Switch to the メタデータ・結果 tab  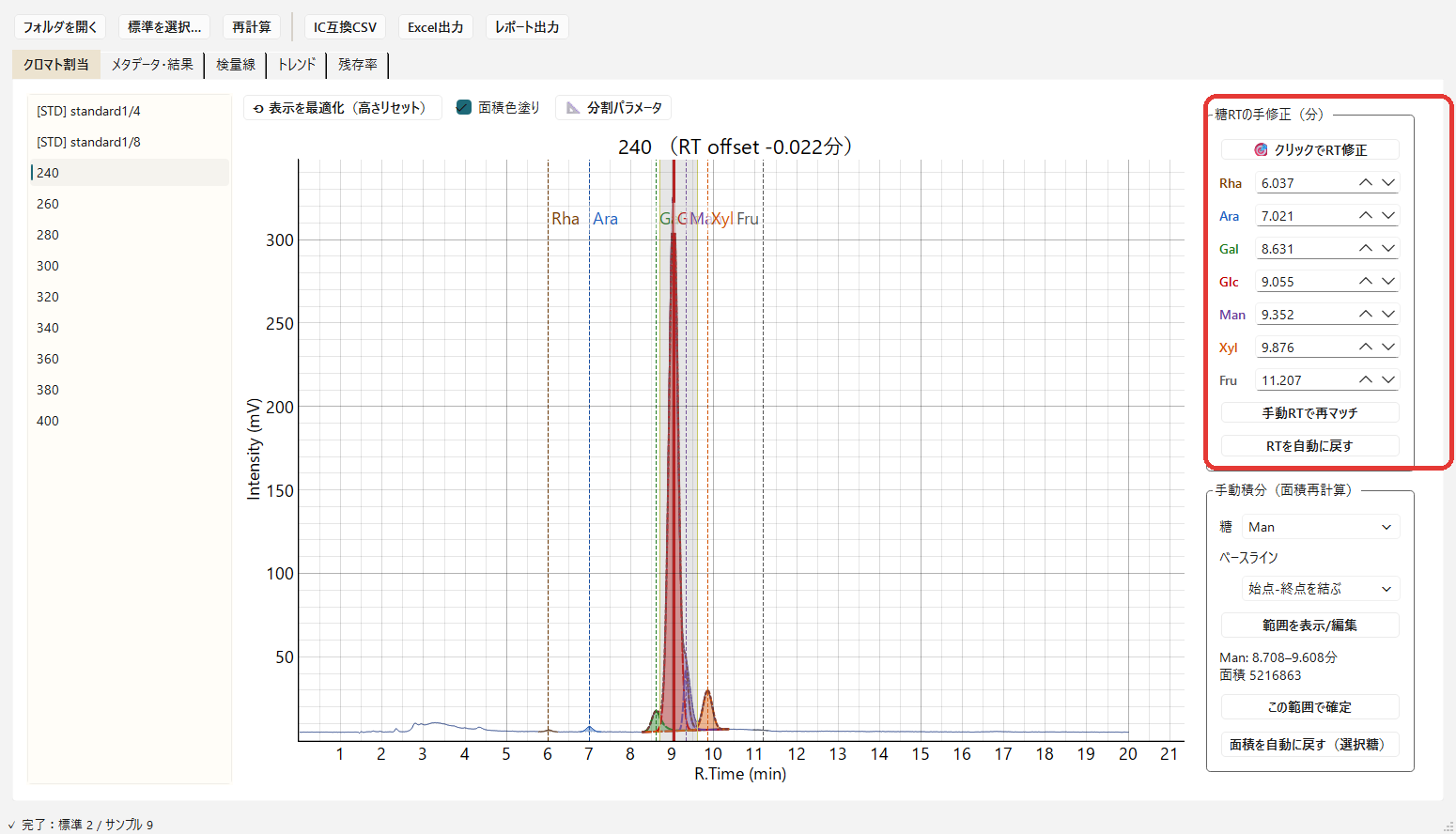(152, 65)
